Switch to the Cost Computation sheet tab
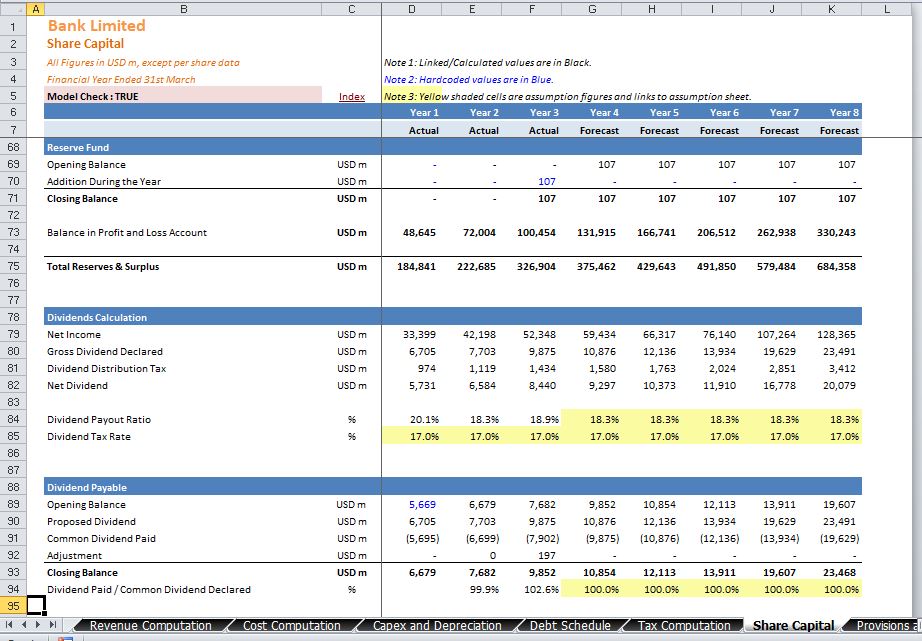 [292, 626]
